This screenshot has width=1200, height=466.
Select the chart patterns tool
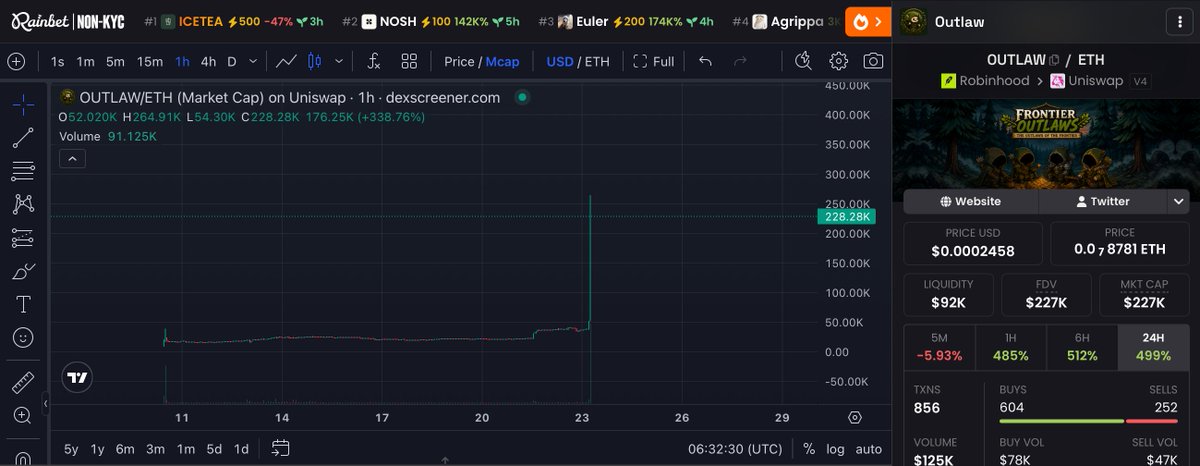23,204
